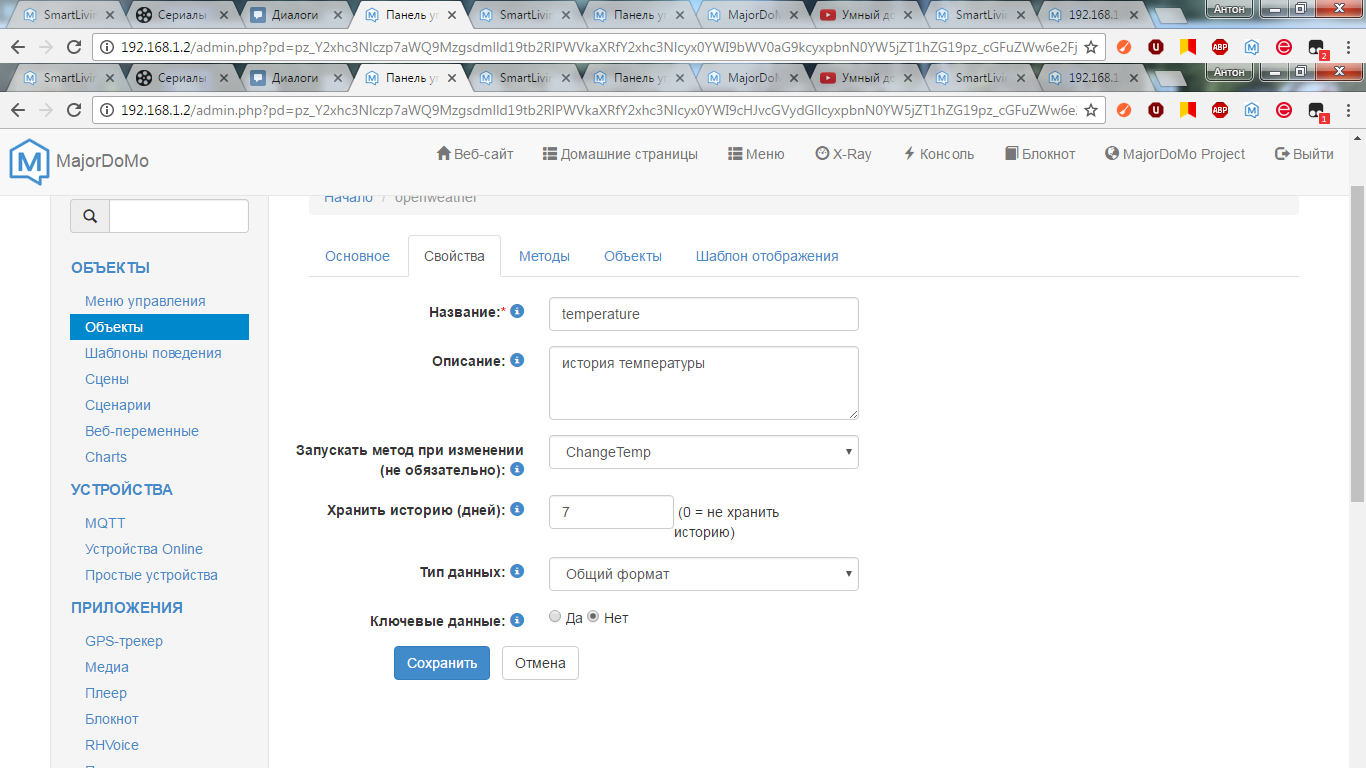Click the ПРИЛОЖЕНИЯ section heading

[x=127, y=608]
